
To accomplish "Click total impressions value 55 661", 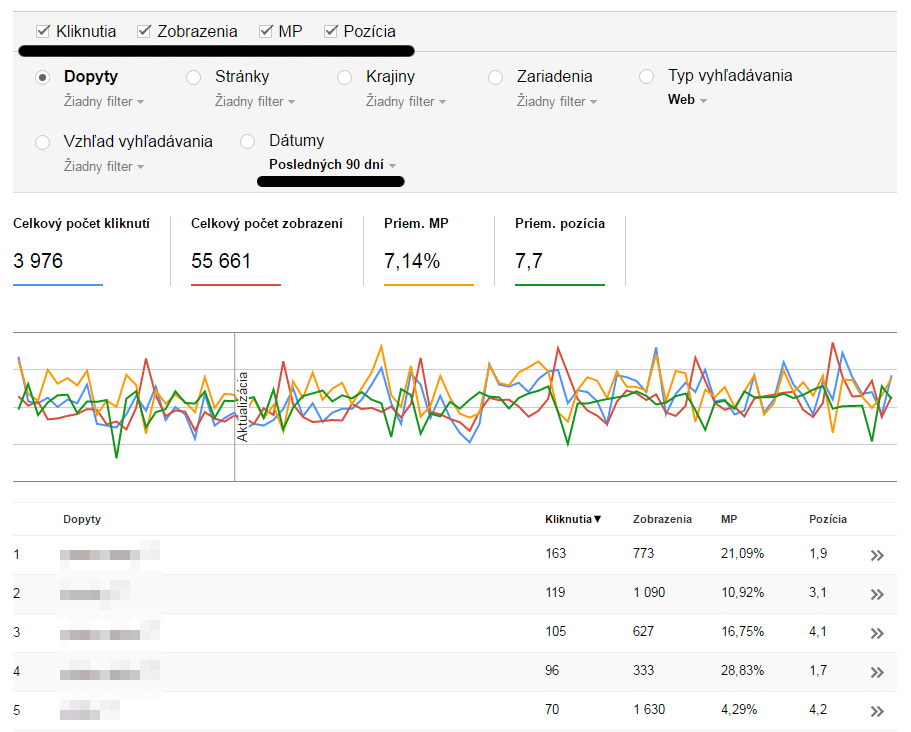I will click(221, 261).
